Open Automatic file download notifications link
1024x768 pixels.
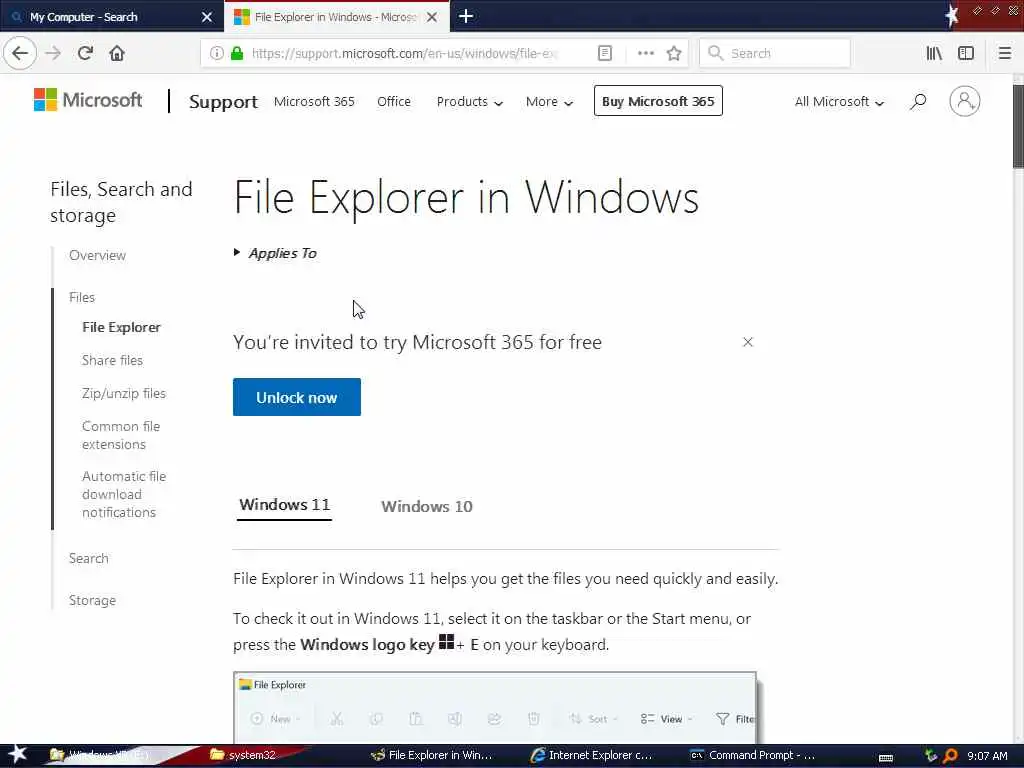[x=124, y=494]
